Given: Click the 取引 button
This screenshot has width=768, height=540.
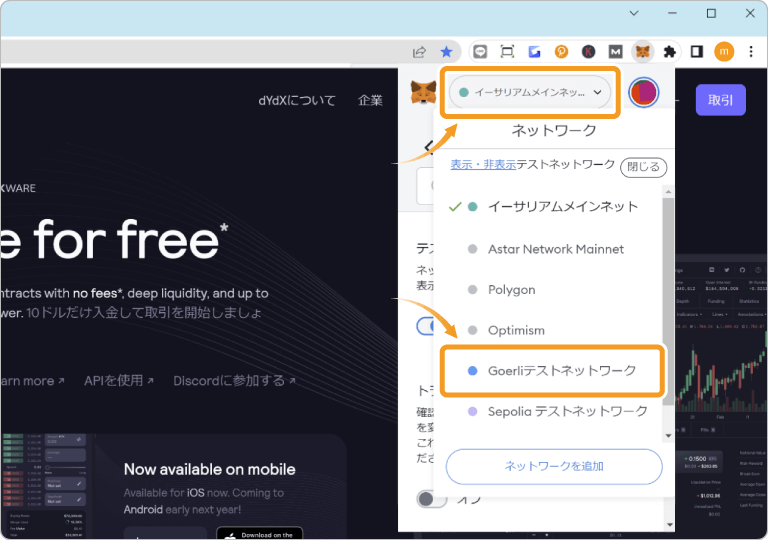Looking at the screenshot, I should click(x=720, y=100).
